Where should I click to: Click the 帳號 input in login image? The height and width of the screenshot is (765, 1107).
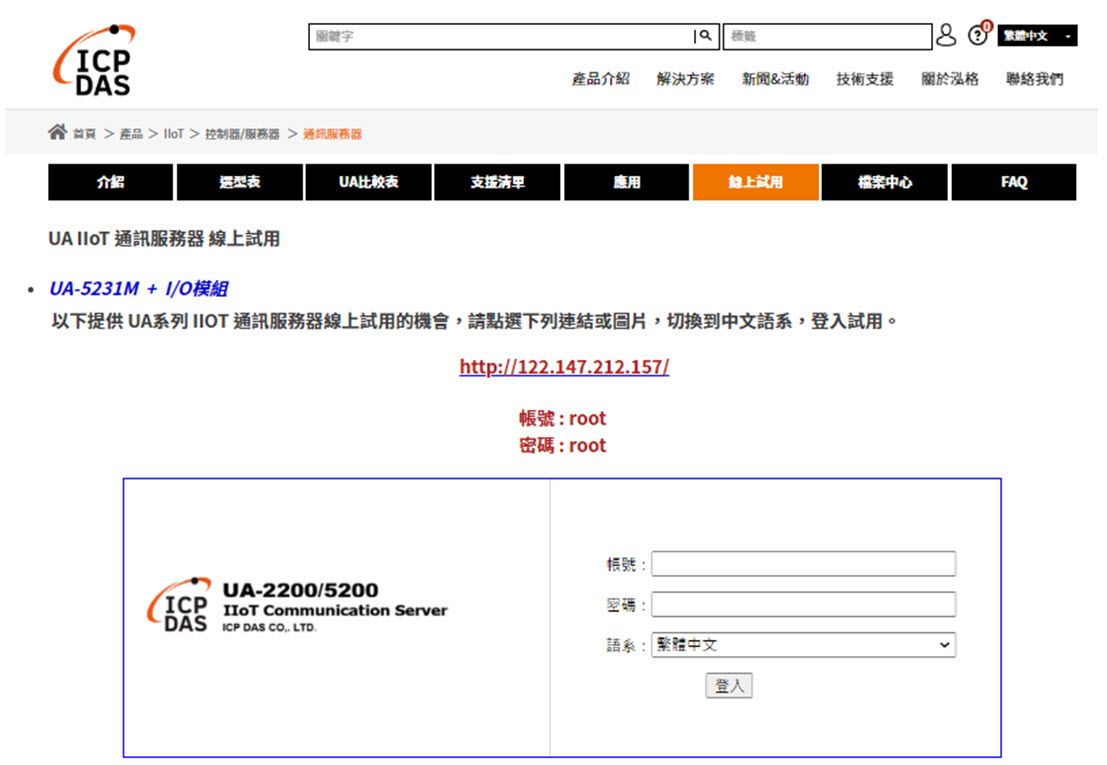pyautogui.click(x=803, y=564)
